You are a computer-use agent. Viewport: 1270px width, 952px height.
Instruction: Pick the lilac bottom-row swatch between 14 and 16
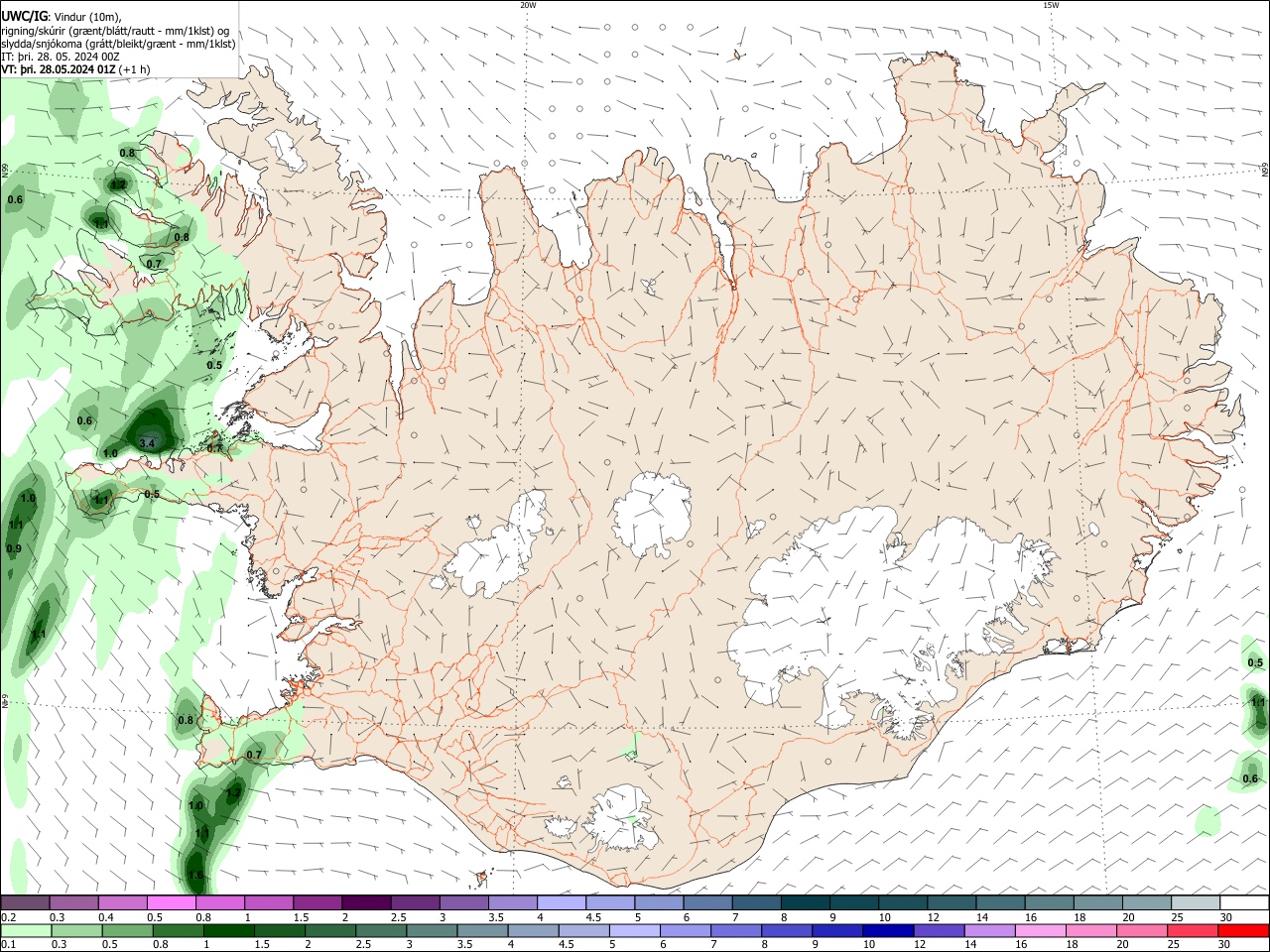[988, 930]
